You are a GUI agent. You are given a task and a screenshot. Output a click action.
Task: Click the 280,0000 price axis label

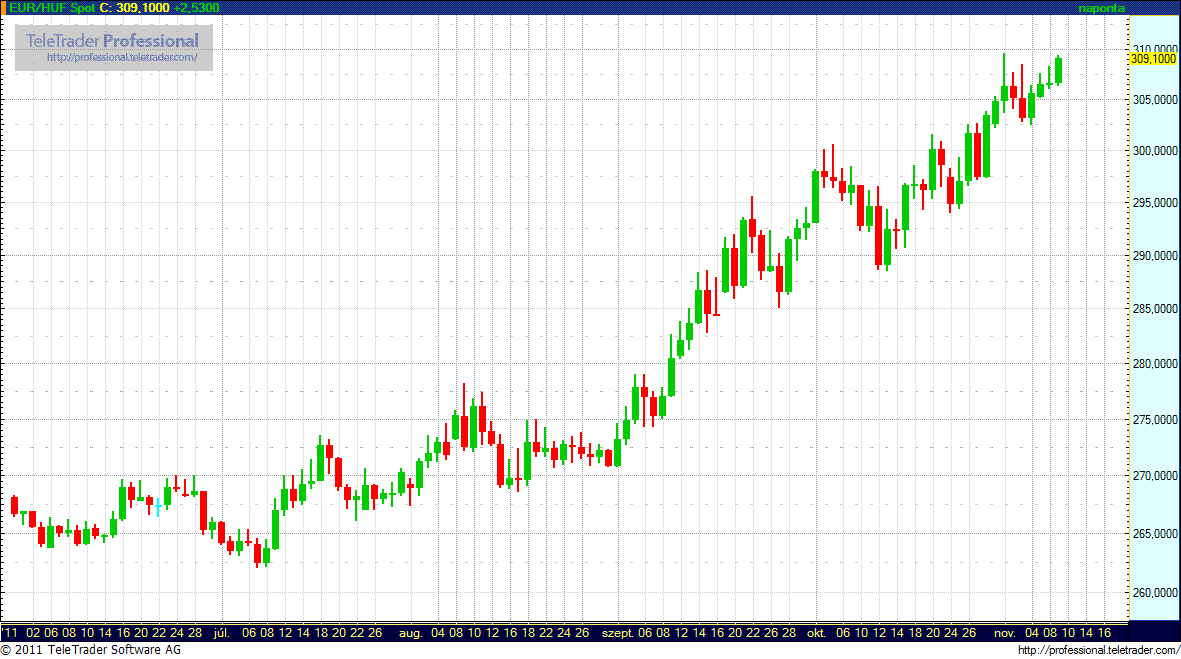1155,364
